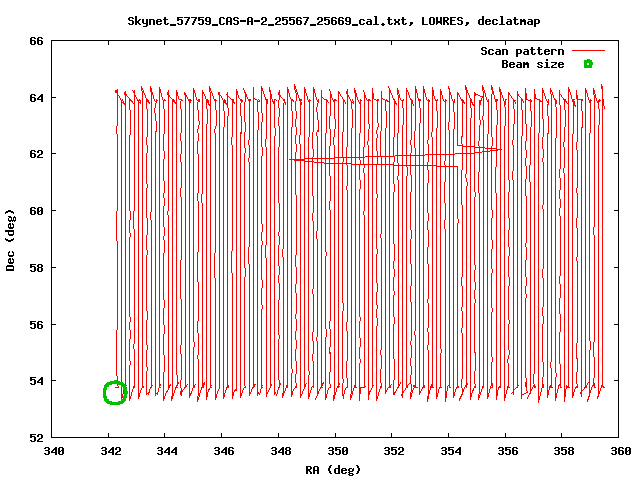Click y-axis tick value 52

[36, 438]
